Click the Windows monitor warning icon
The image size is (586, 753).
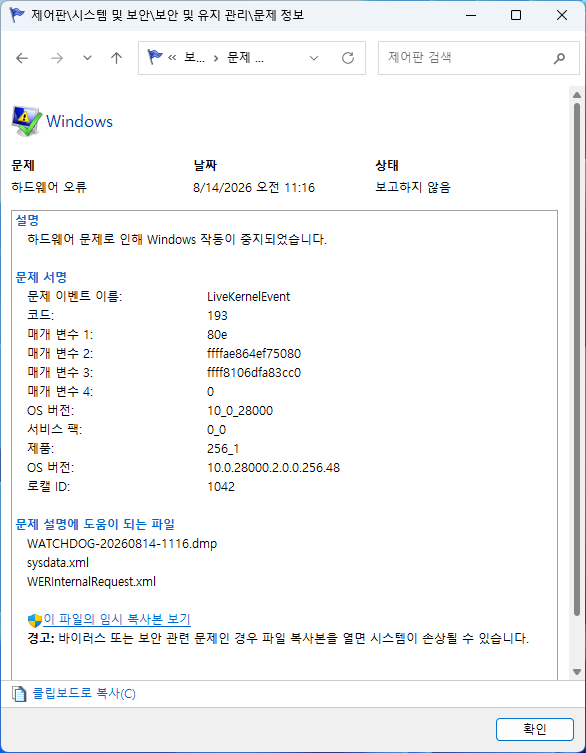[x=26, y=121]
